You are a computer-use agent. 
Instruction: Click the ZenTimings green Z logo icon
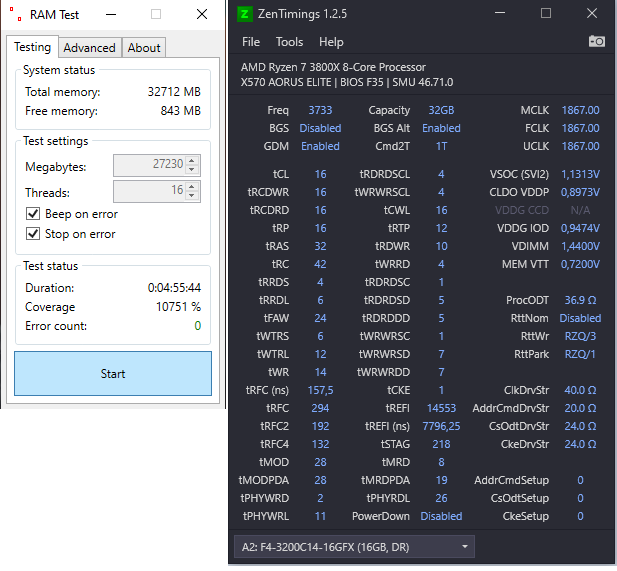pos(244,14)
